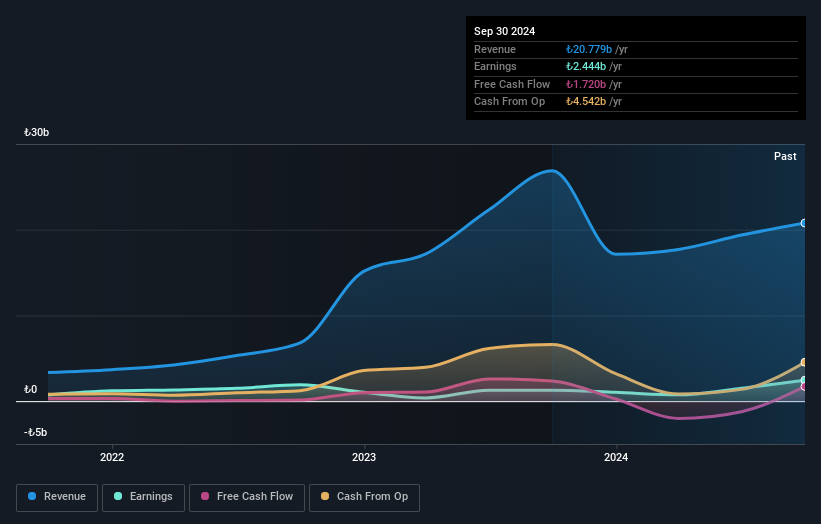Viewport: 821px width, 524px height.
Task: Click the ₺0 y-axis label
Action: point(30,389)
